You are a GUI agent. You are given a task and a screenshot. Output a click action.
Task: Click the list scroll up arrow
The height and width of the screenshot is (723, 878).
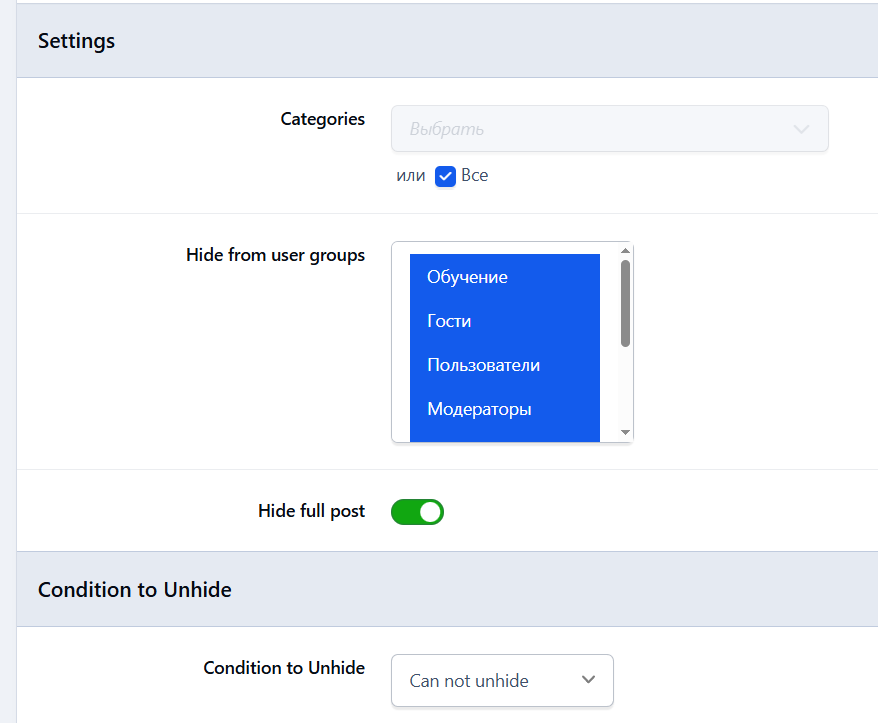(x=625, y=250)
